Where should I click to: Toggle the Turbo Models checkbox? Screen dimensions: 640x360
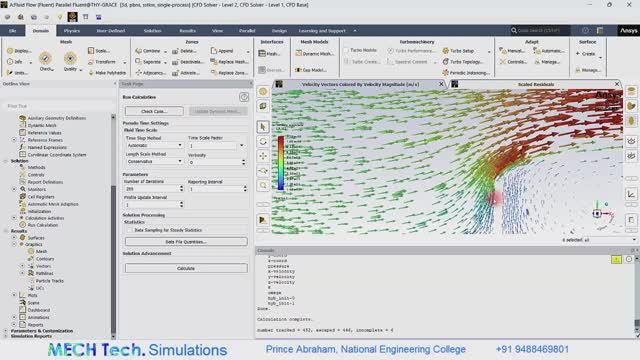pos(346,50)
